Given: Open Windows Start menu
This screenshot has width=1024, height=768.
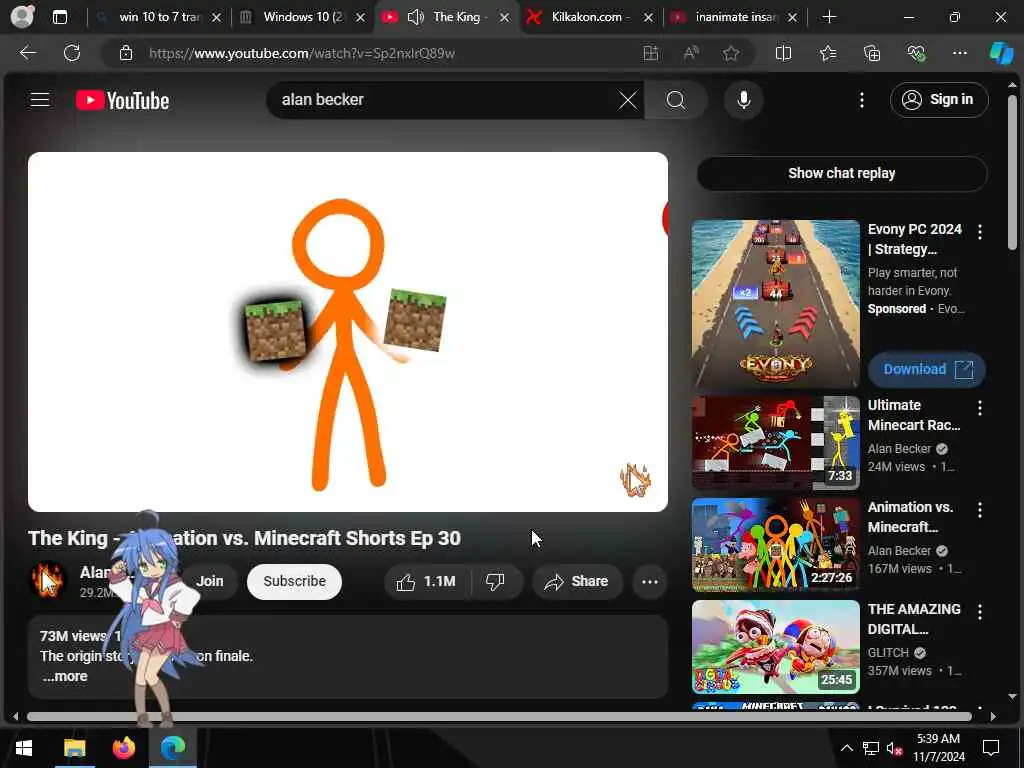Looking at the screenshot, I should point(24,748).
